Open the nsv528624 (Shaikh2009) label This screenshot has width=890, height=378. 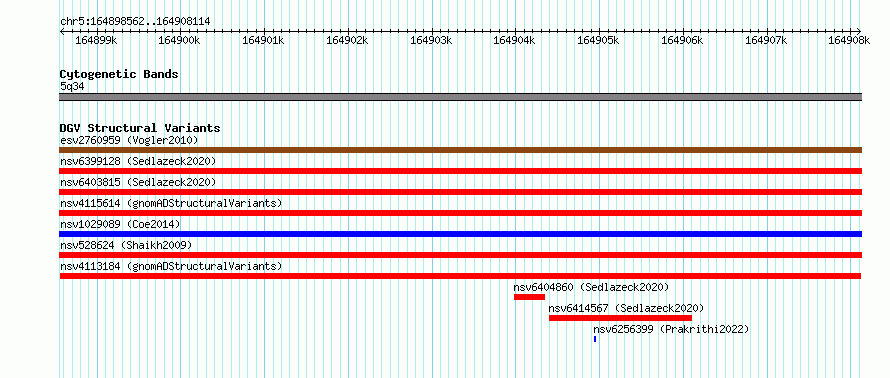point(126,245)
